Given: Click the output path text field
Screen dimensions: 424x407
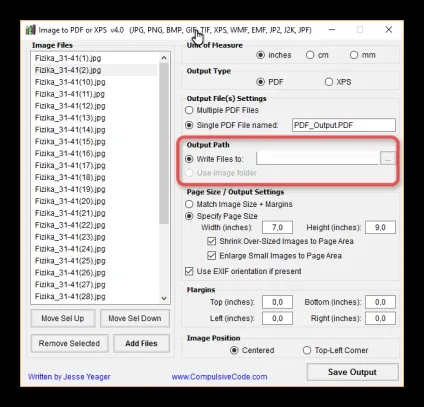Looking at the screenshot, I should [x=318, y=158].
